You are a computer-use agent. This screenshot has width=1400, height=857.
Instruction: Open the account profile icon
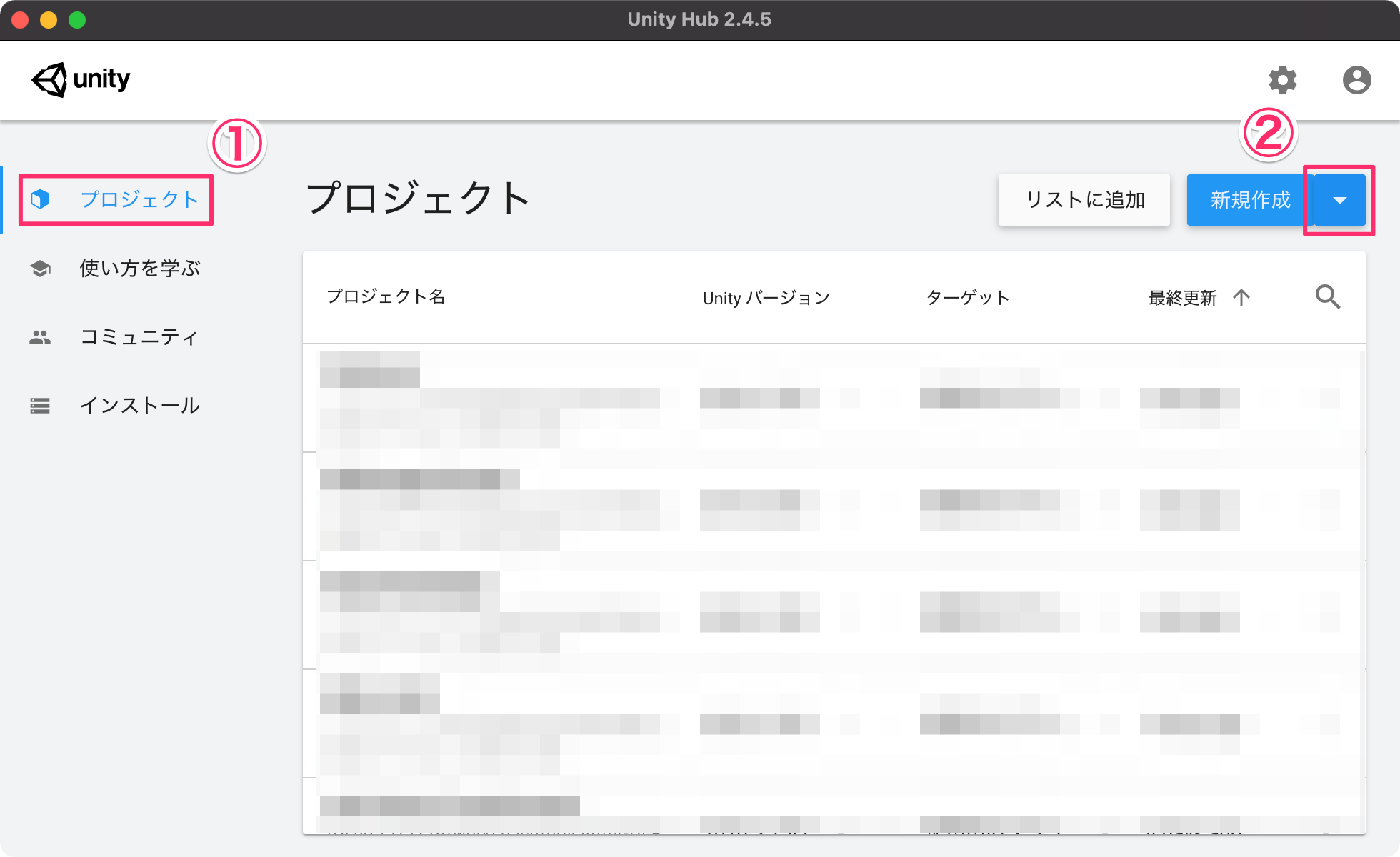(1356, 80)
